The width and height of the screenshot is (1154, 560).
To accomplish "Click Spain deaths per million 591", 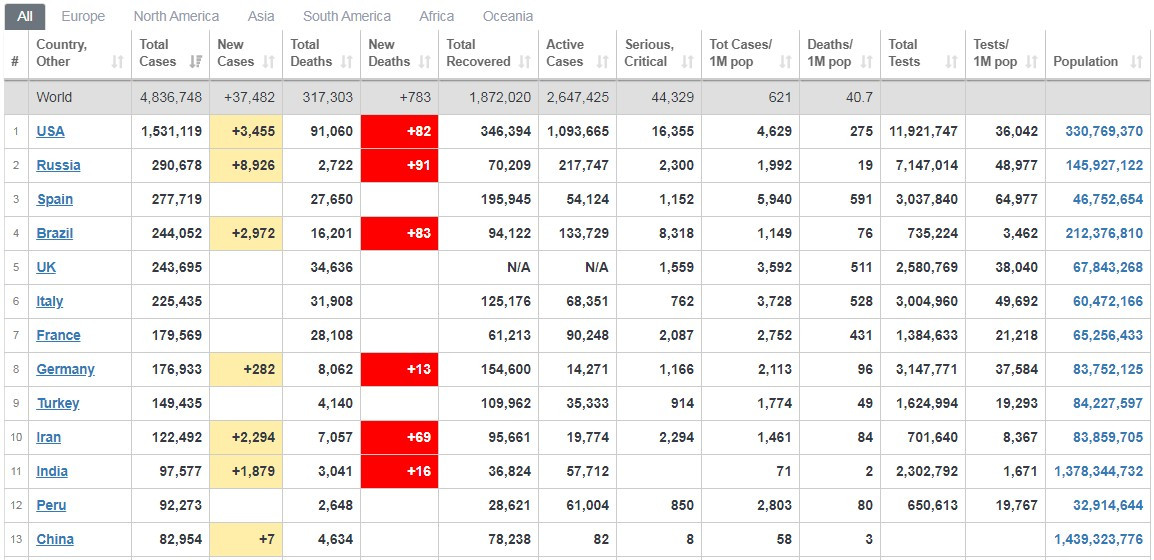I will [861, 199].
